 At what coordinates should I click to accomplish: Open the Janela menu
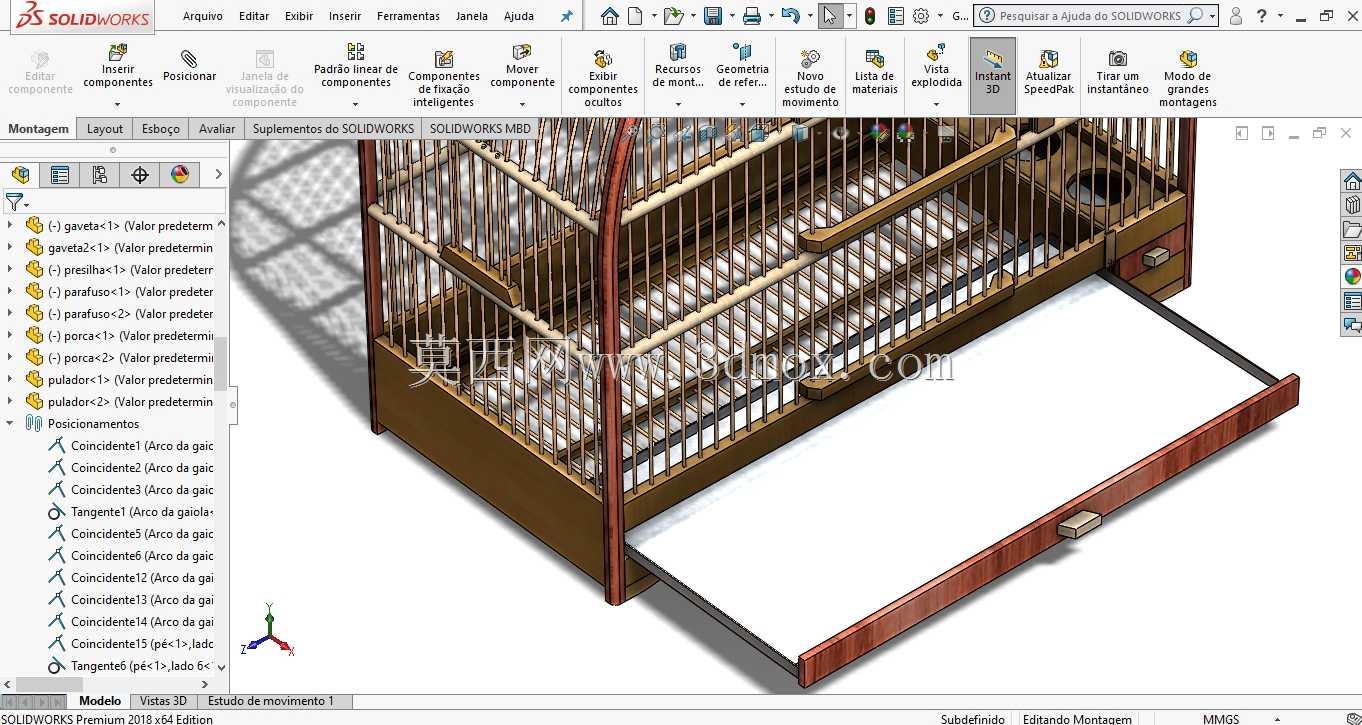coord(472,16)
